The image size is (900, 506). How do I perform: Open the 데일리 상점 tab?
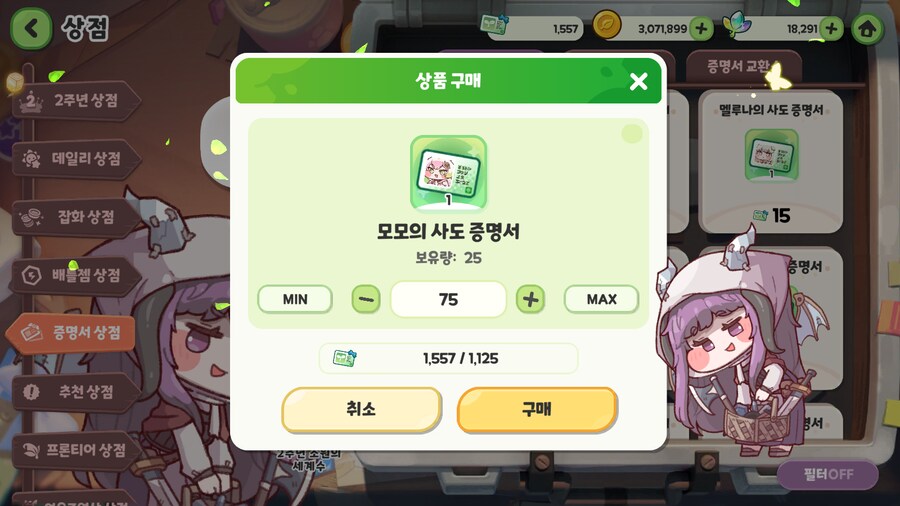click(x=77, y=159)
